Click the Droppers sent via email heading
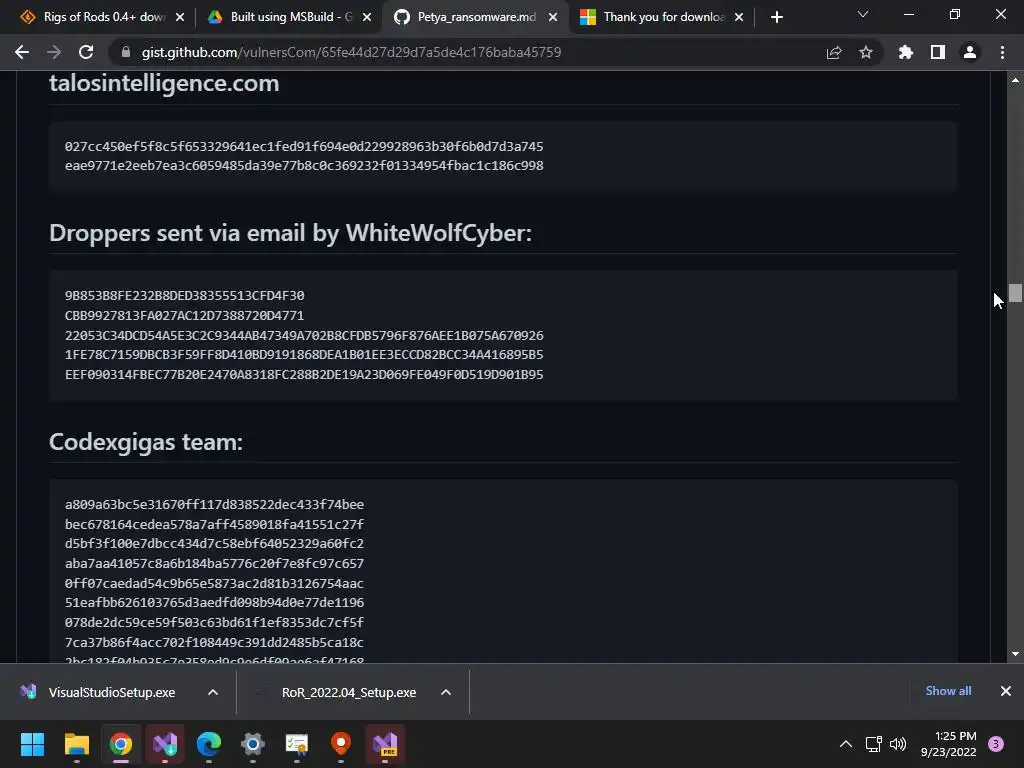Viewport: 1024px width, 768px height. tap(291, 233)
